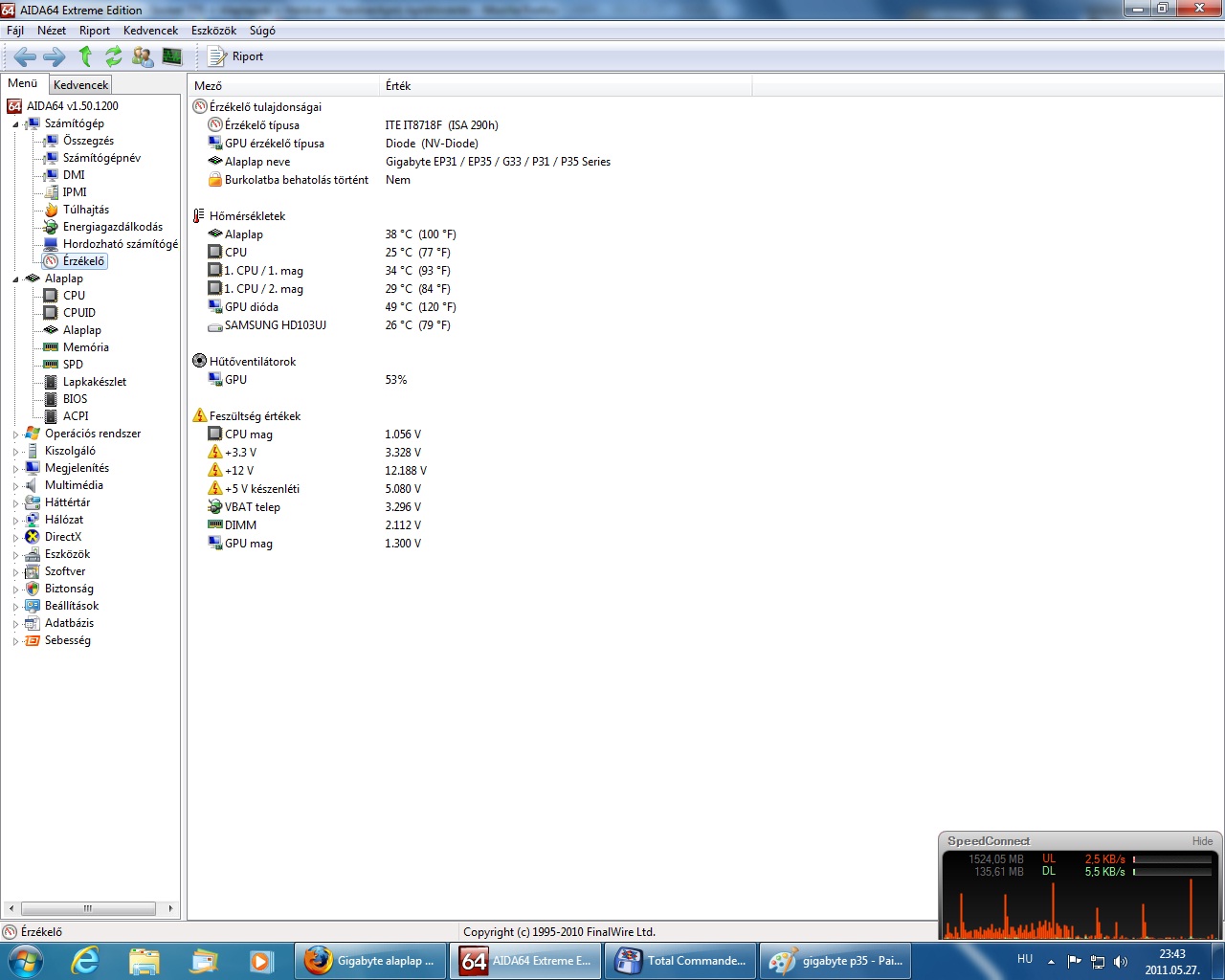1225x980 pixels.
Task: Click the green up-level arrow icon
Action: 85,56
